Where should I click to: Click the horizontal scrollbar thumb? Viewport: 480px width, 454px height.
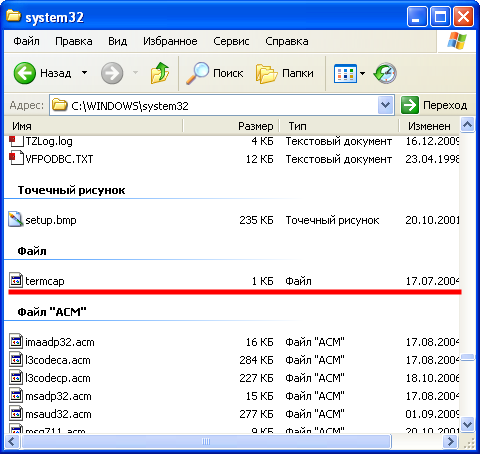tap(206, 442)
